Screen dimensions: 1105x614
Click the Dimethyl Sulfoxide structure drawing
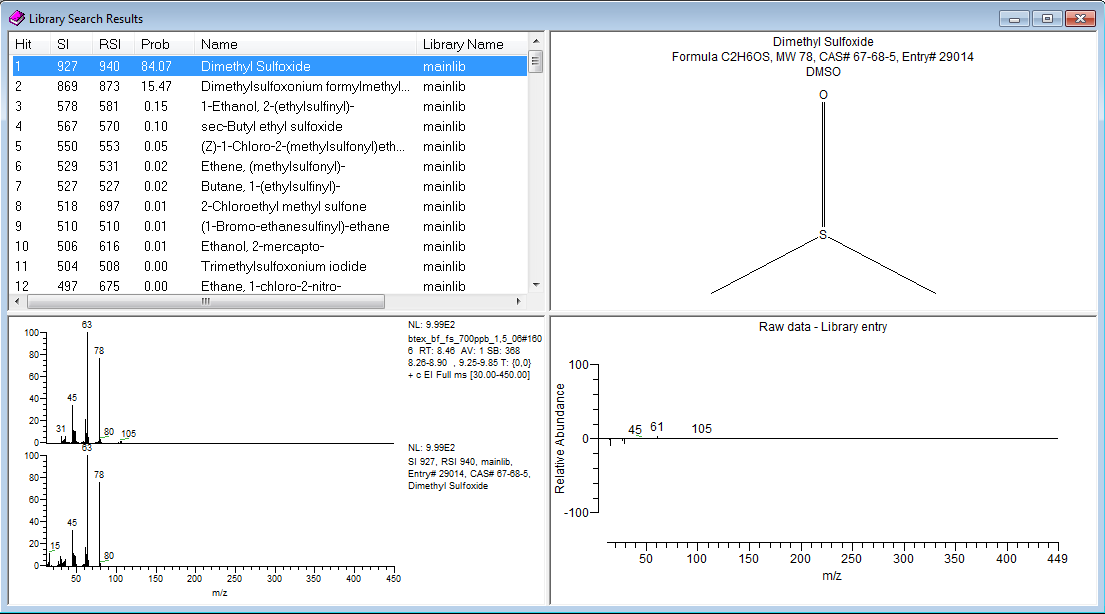[x=823, y=192]
